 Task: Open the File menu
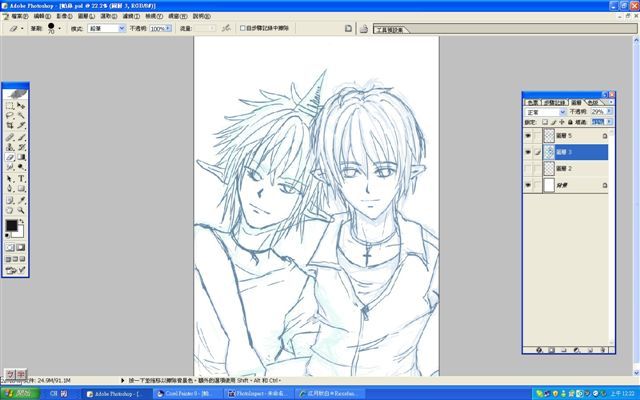tap(19, 16)
